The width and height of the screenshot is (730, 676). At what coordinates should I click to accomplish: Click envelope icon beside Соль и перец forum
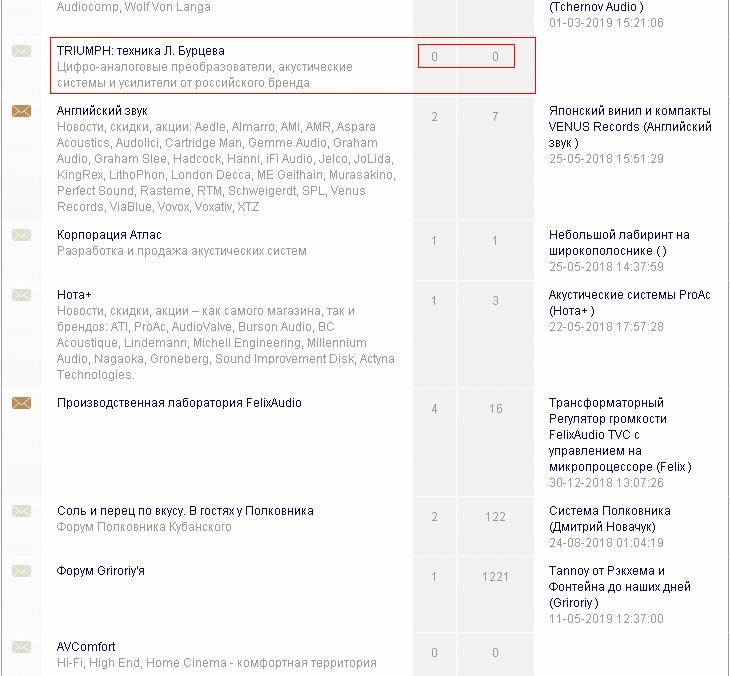(21, 511)
